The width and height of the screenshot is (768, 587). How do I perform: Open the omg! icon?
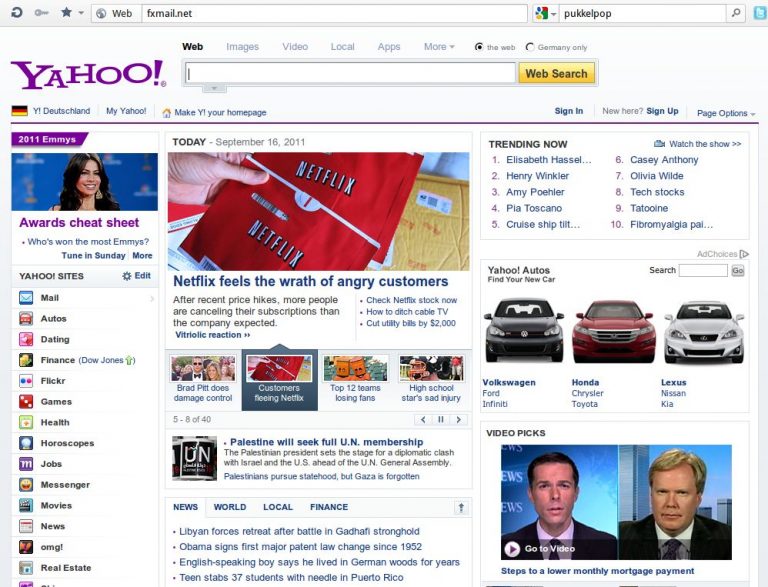[26, 547]
